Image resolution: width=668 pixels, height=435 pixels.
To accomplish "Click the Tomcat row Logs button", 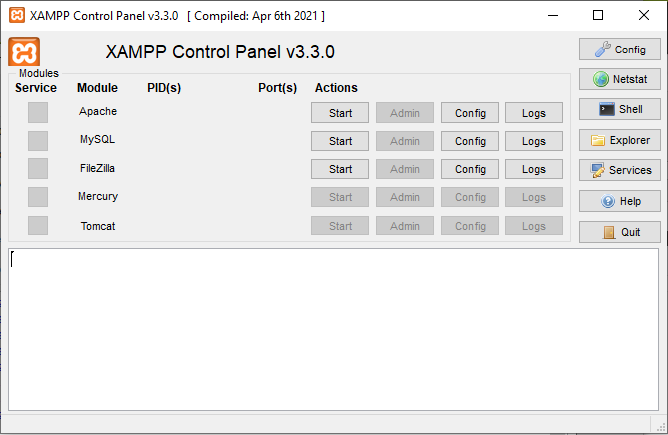I will (x=534, y=226).
